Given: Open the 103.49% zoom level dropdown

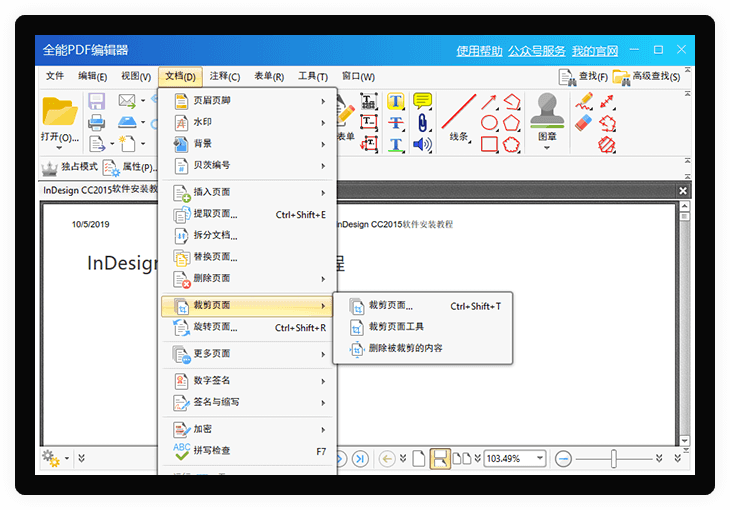Looking at the screenshot, I should pos(540,458).
